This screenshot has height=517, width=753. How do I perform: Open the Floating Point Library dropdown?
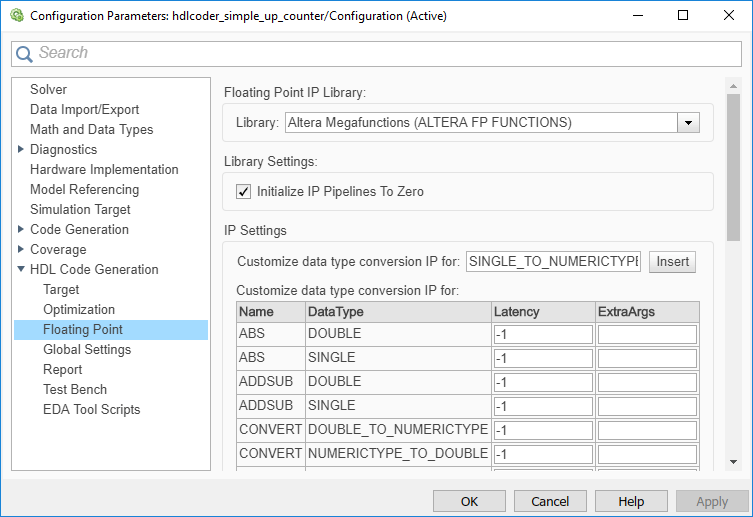point(688,122)
